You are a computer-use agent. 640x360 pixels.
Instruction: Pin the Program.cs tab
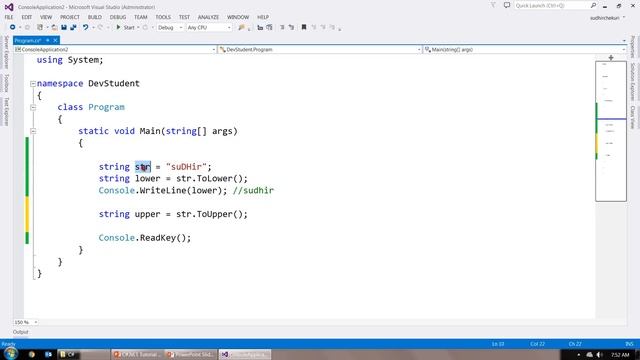[48, 40]
